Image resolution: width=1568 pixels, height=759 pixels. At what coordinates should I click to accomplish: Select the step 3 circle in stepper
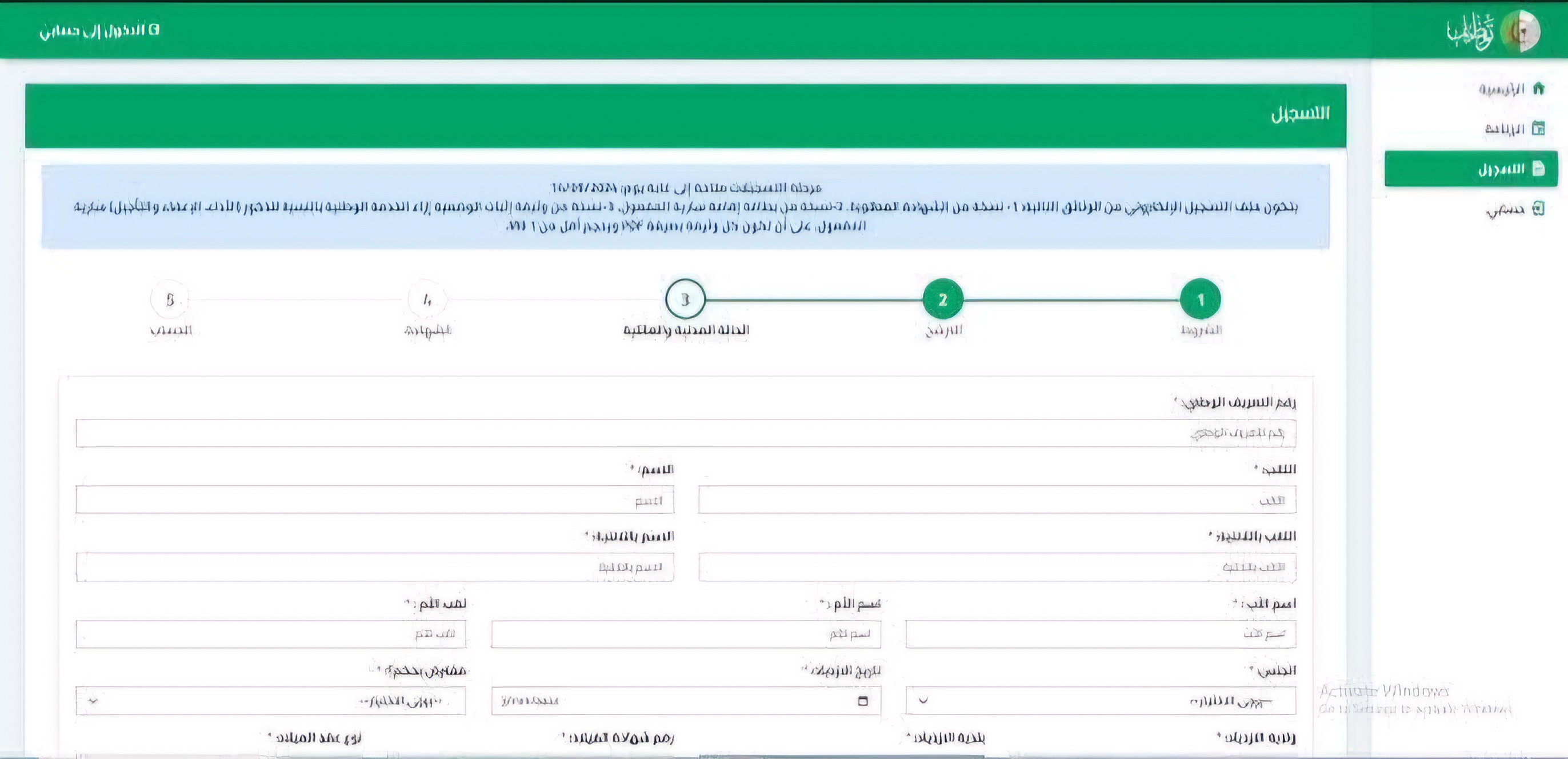(x=685, y=299)
